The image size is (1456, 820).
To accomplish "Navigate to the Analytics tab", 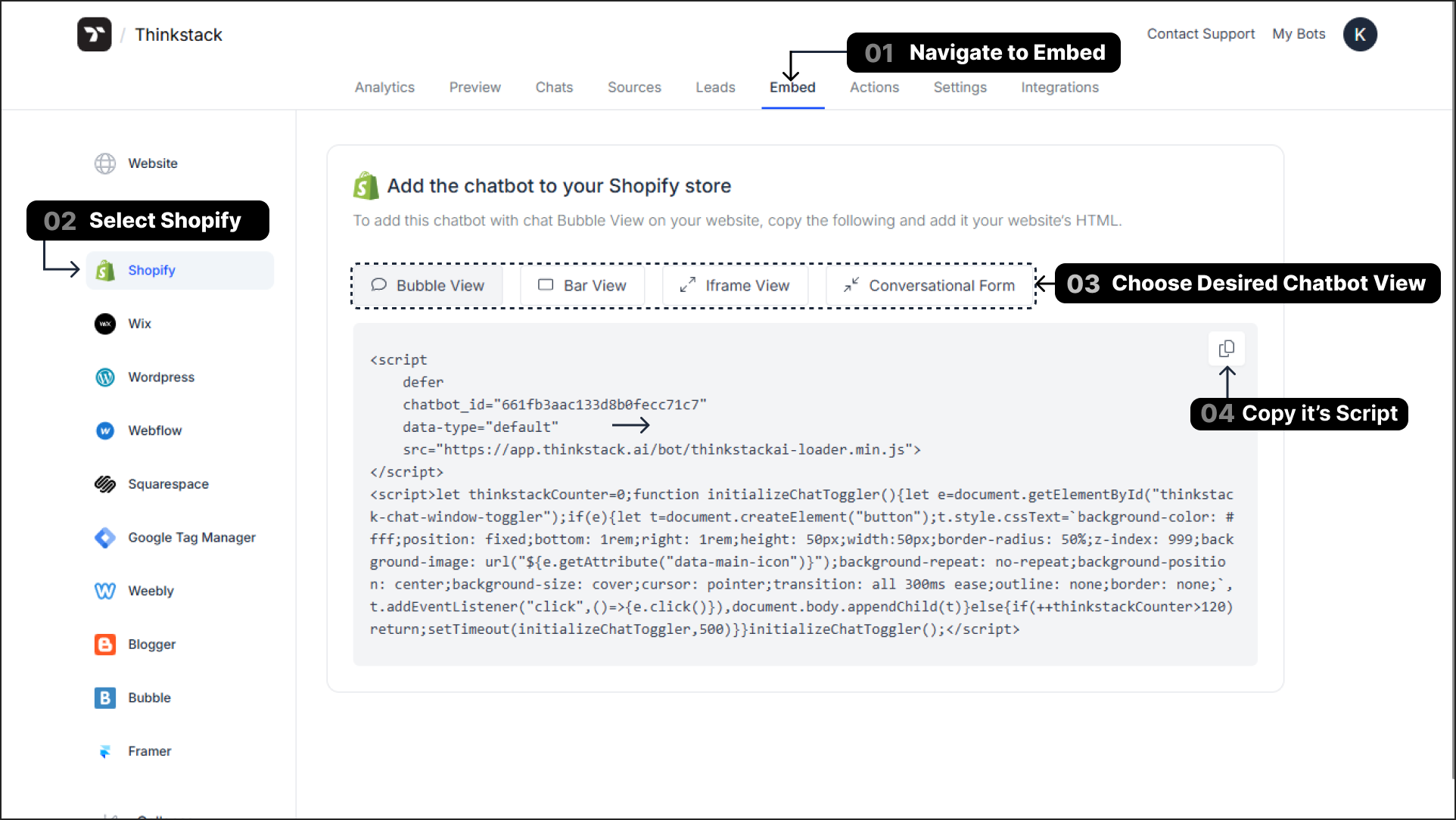I will (x=384, y=87).
